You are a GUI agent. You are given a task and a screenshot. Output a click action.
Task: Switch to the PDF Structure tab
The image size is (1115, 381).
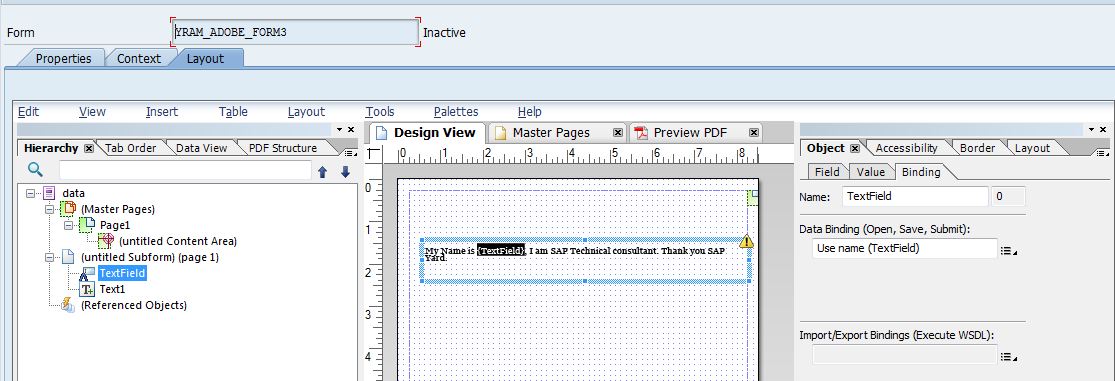[x=282, y=148]
